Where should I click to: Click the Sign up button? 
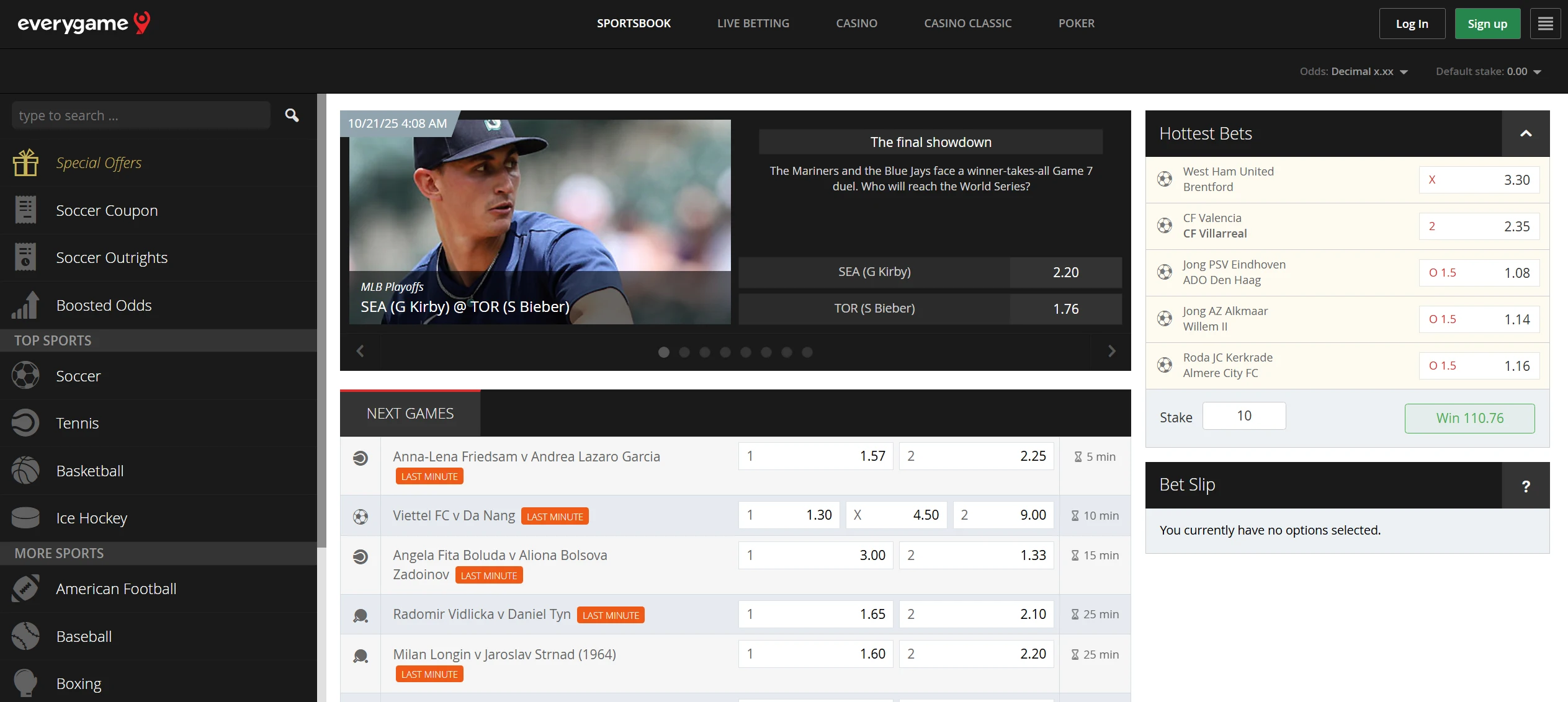[1487, 24]
